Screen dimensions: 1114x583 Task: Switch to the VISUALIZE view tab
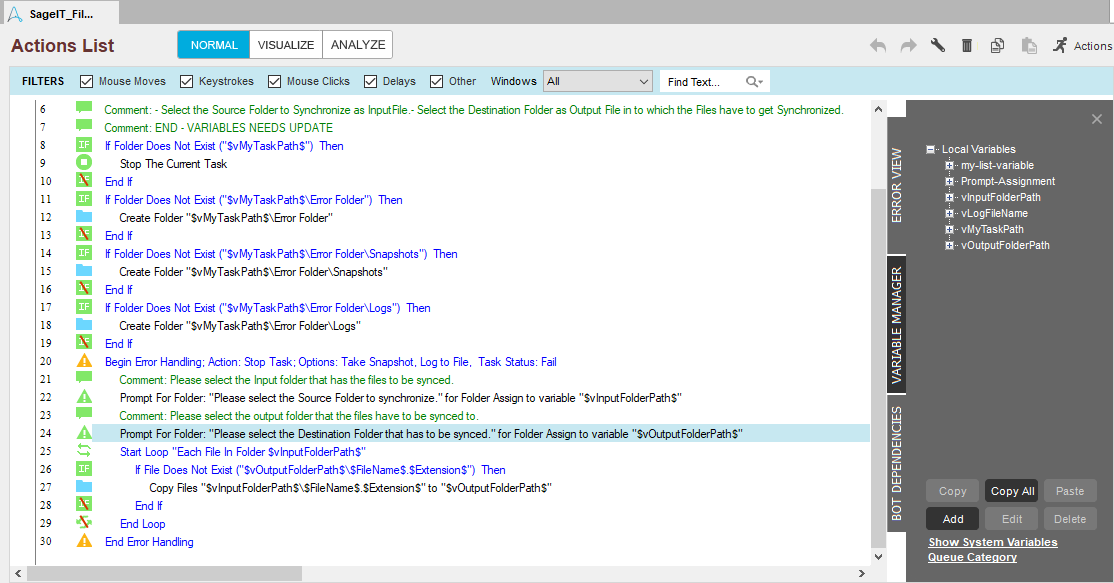[285, 45]
